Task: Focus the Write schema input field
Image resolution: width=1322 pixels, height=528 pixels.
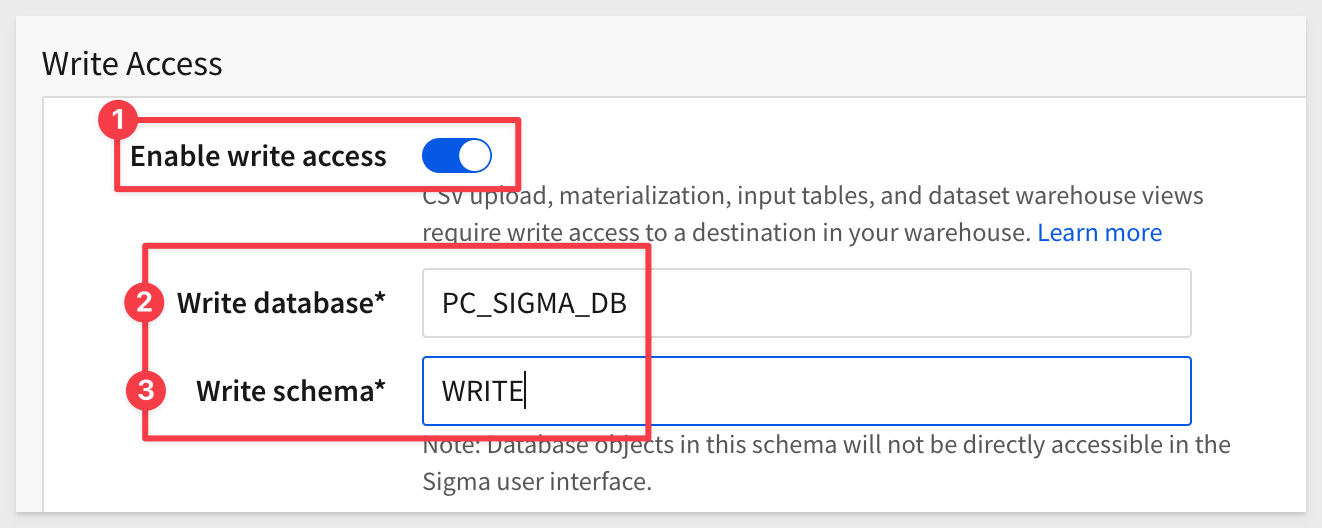Action: (x=806, y=391)
